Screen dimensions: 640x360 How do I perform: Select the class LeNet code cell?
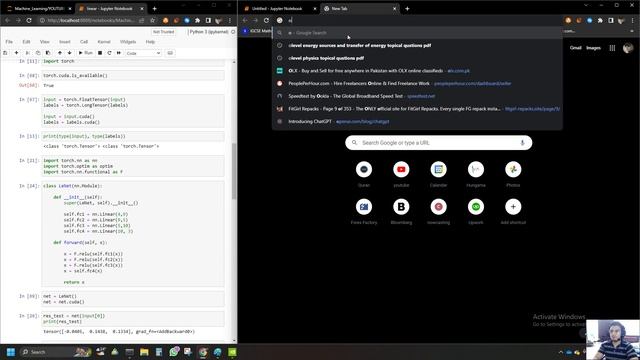[133, 234]
